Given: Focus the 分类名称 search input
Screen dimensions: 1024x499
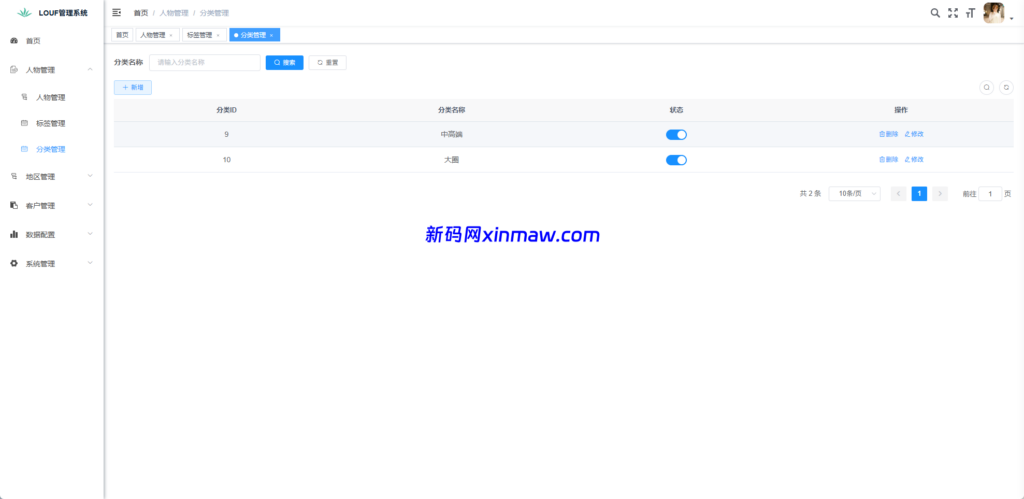Looking at the screenshot, I should click(x=204, y=63).
